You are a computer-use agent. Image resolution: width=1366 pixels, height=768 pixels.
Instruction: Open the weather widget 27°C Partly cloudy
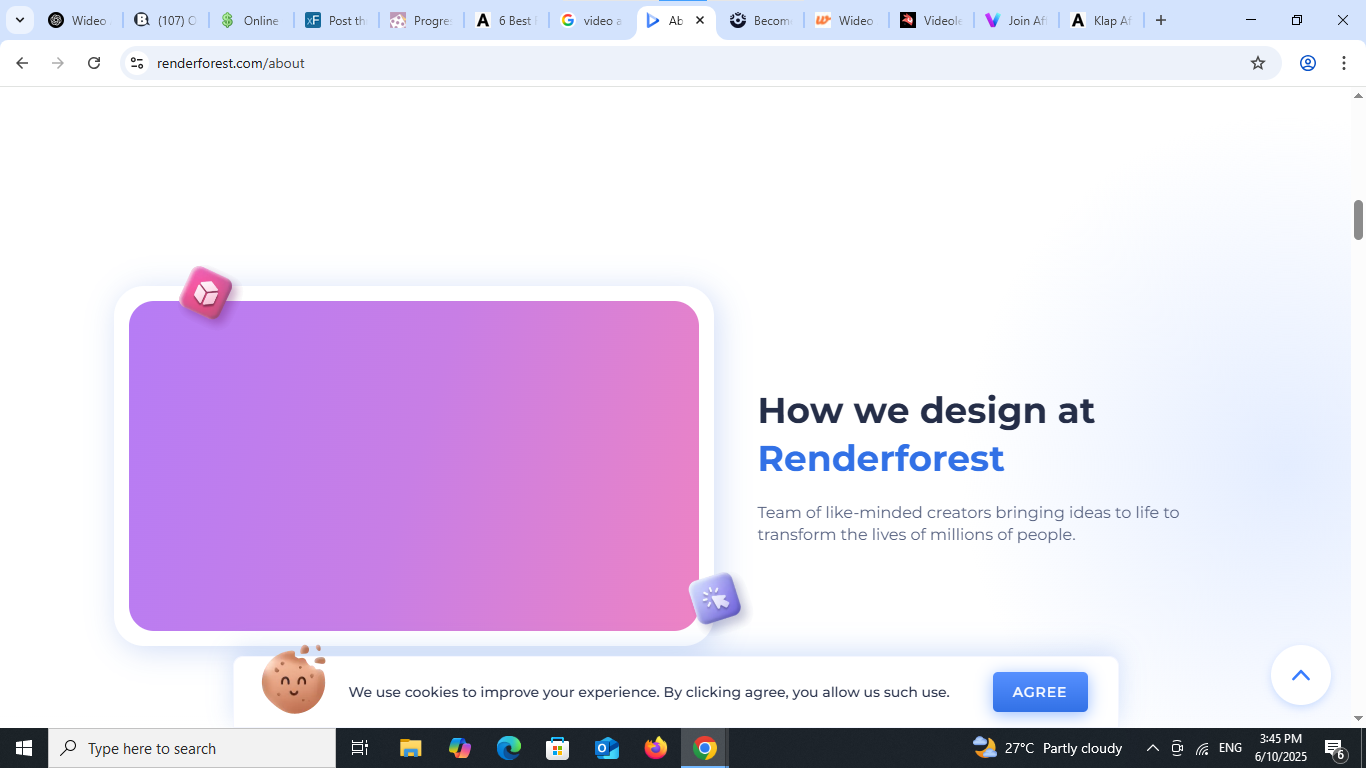point(1048,748)
